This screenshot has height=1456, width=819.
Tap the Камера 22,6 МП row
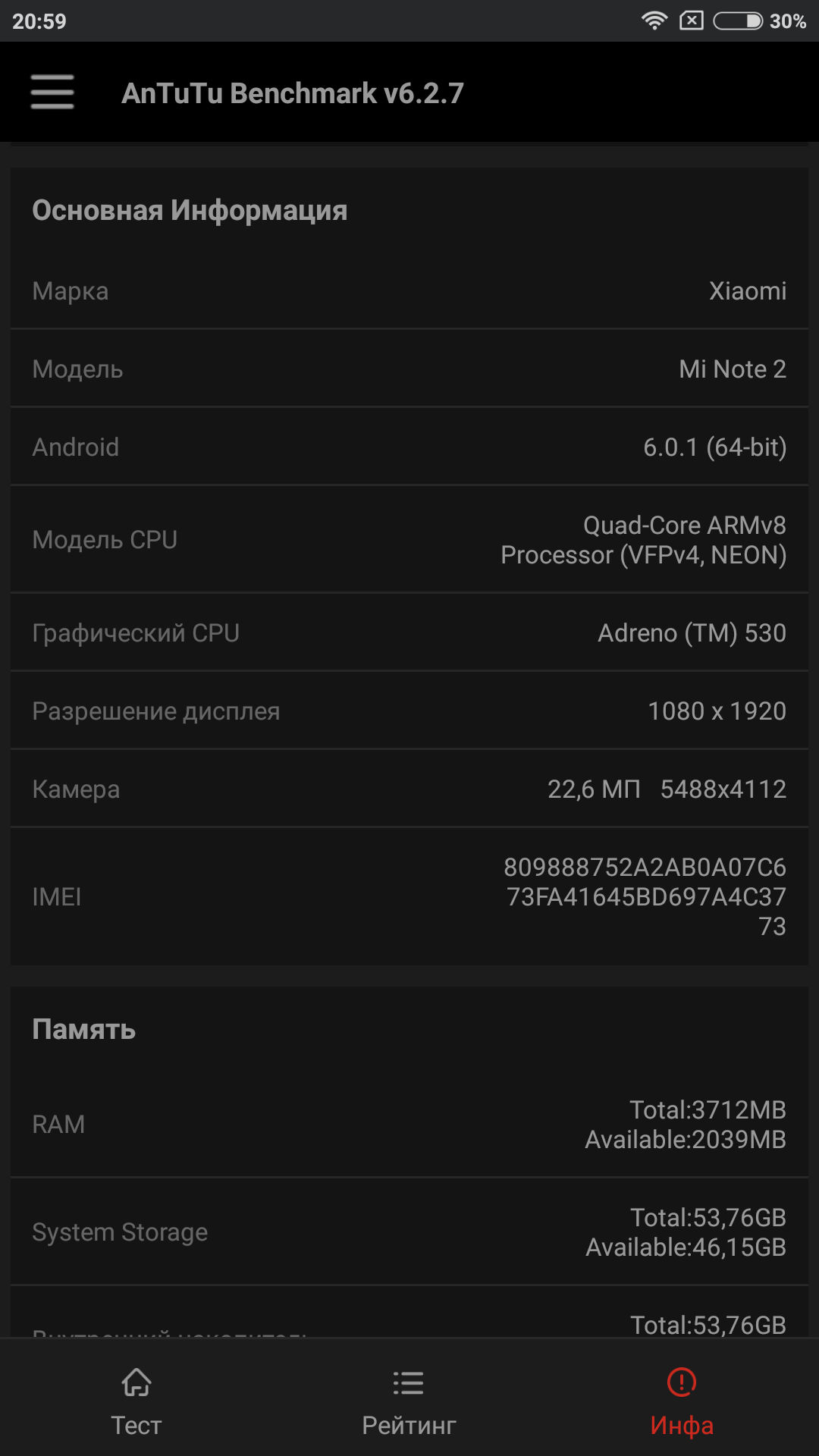point(409,789)
